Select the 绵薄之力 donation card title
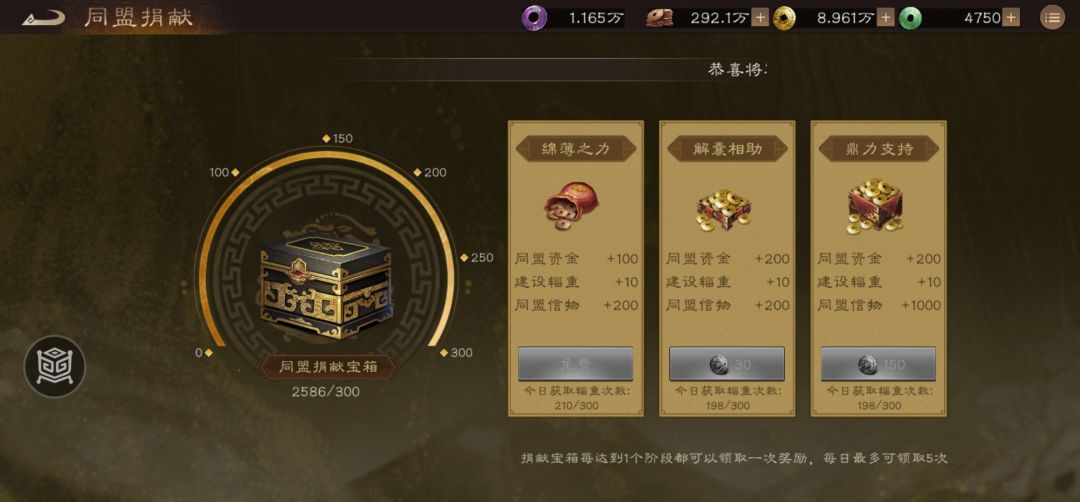Viewport: 1080px width, 502px height. pyautogui.click(x=576, y=149)
